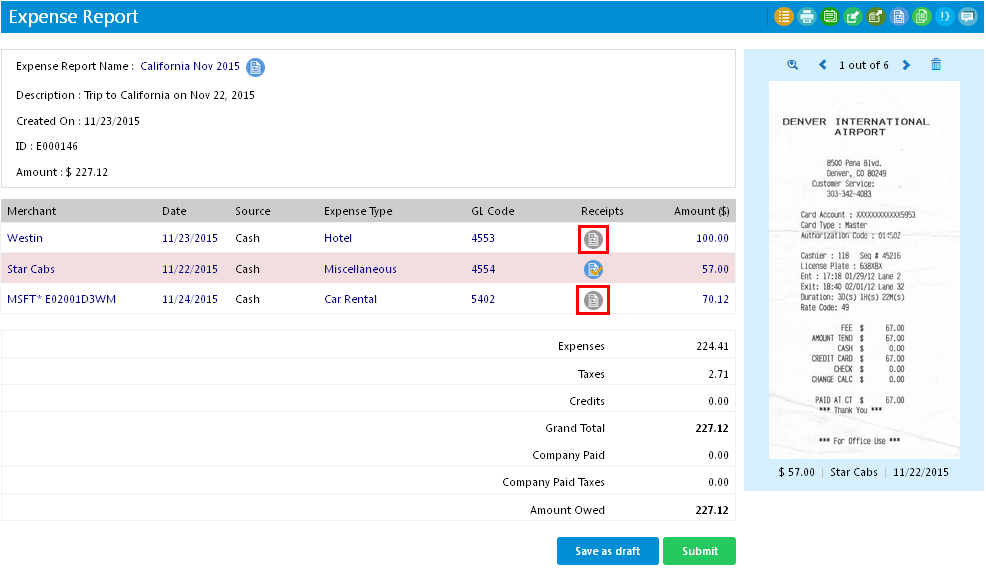Open the Star Cabs receipt icon
This screenshot has width=986, height=568.
coord(594,269)
